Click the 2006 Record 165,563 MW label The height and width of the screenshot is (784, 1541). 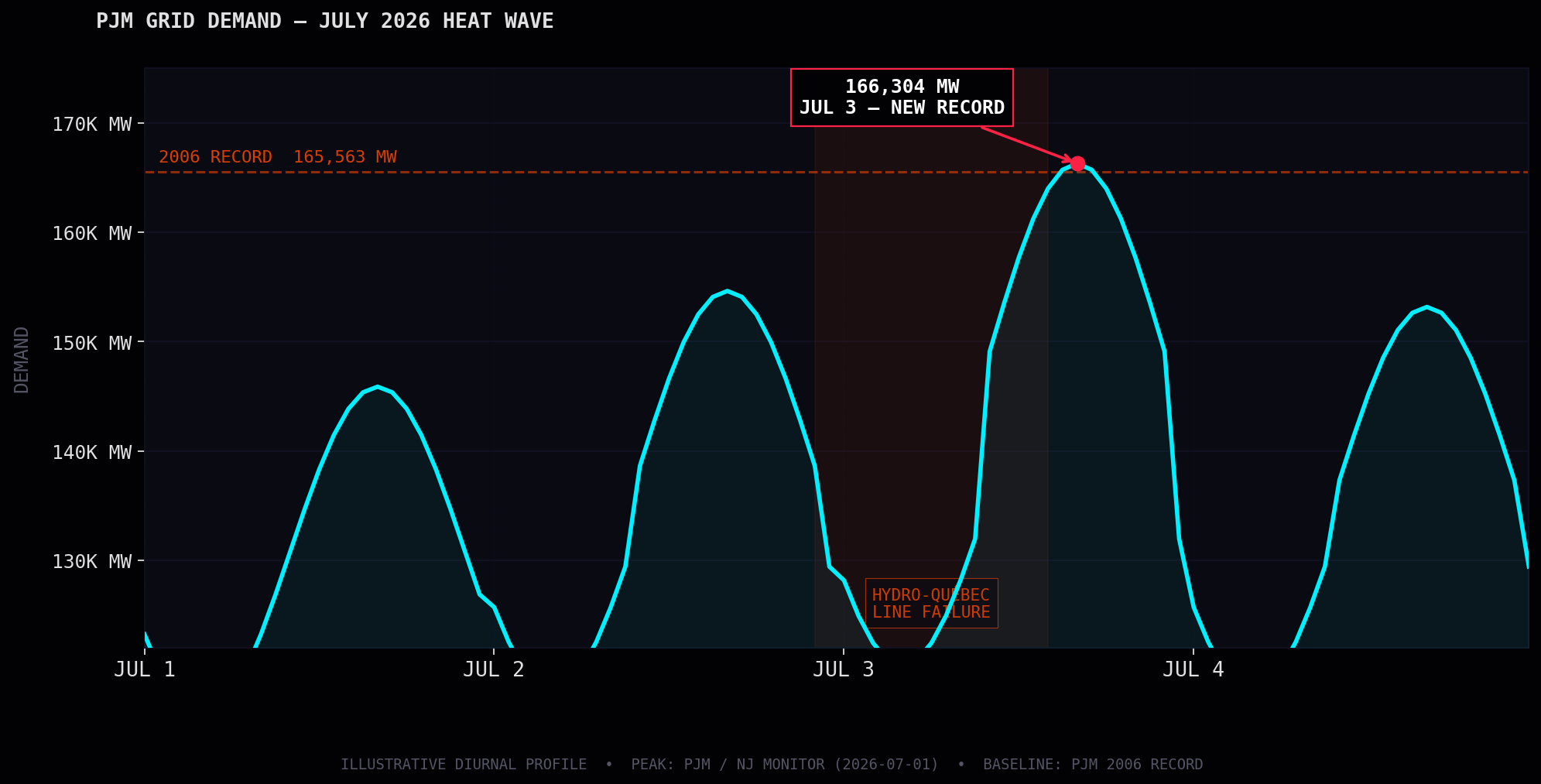(278, 157)
